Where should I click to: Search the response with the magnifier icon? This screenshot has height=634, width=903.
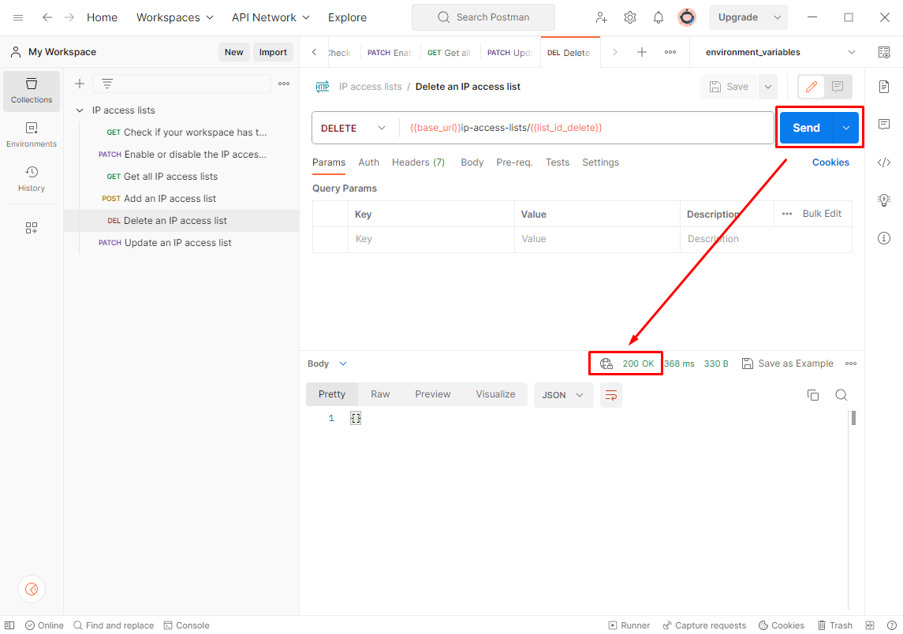[841, 395]
